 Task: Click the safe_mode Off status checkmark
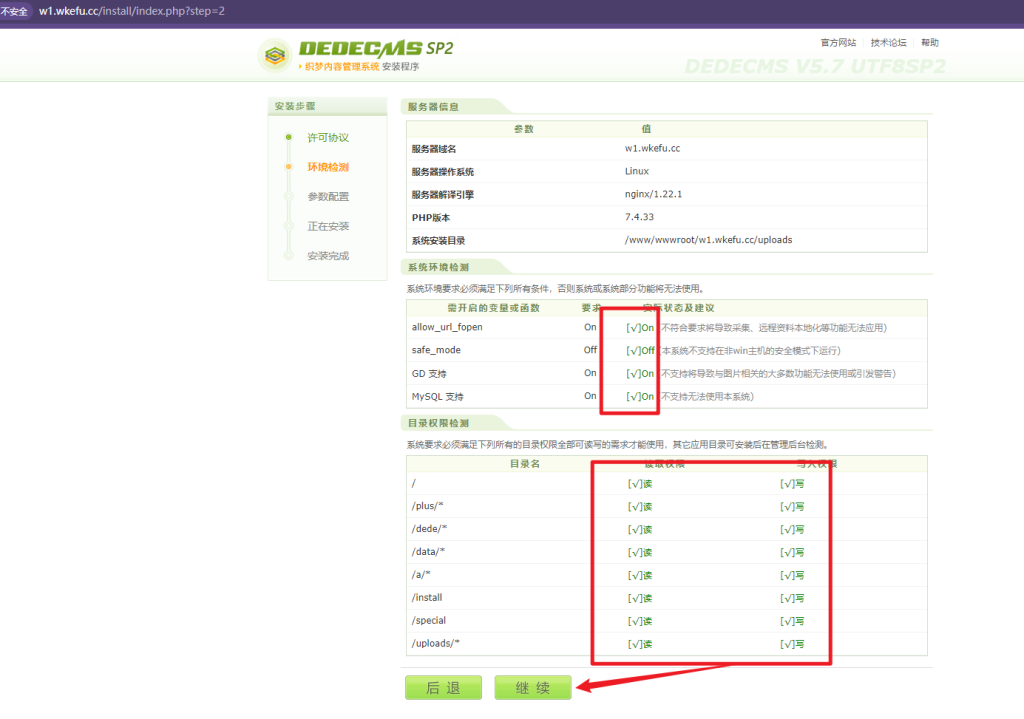coord(640,351)
